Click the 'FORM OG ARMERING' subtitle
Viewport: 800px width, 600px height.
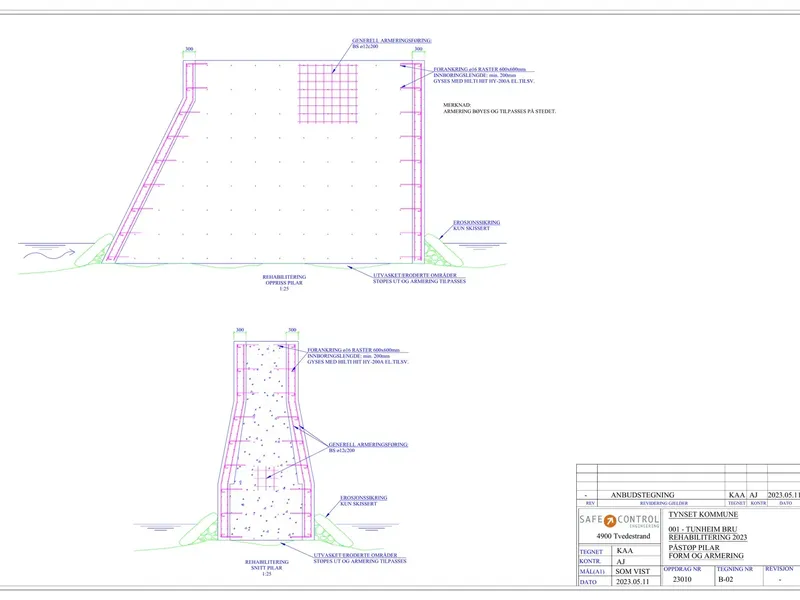click(706, 556)
